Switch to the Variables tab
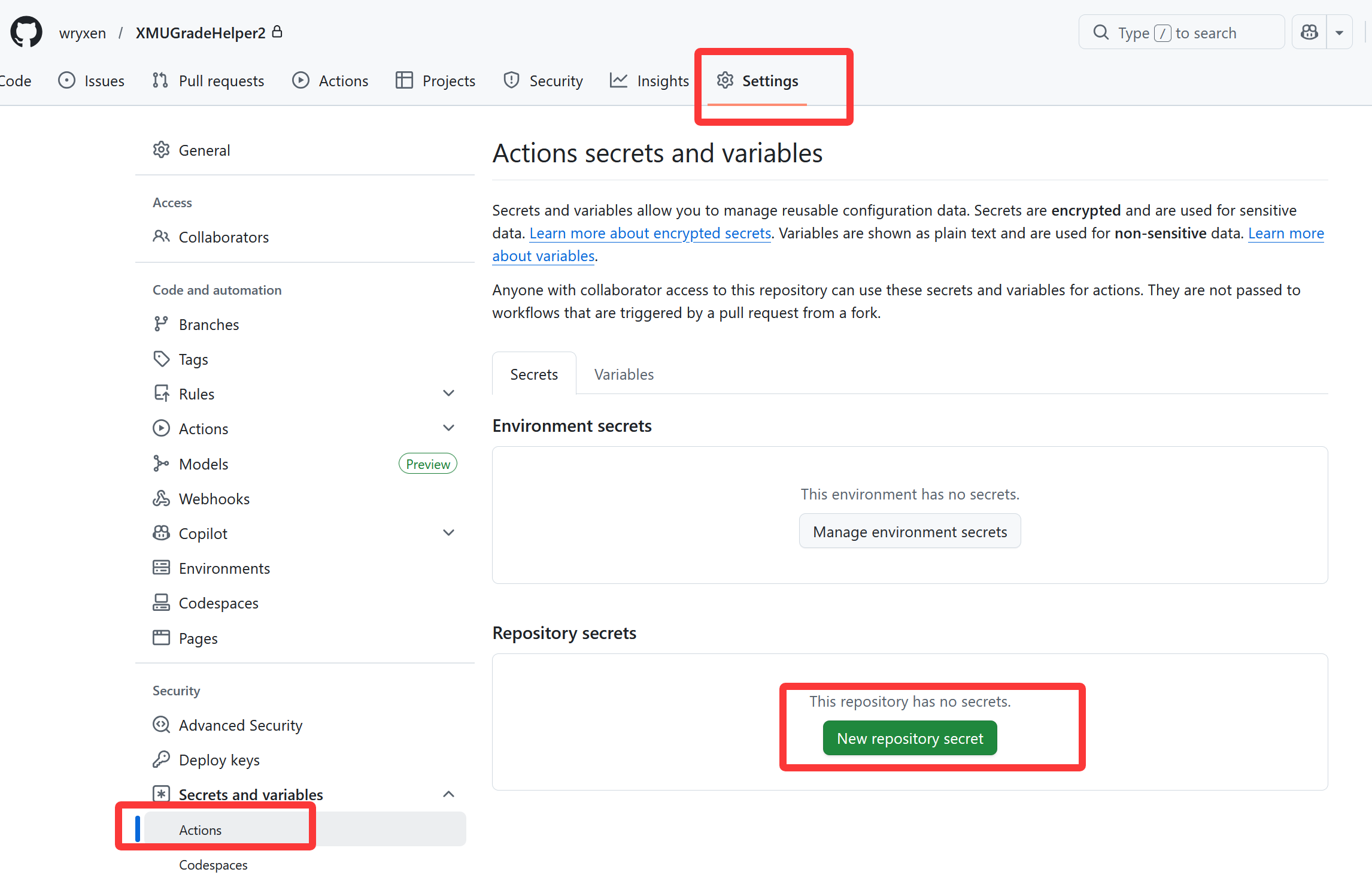 624,374
